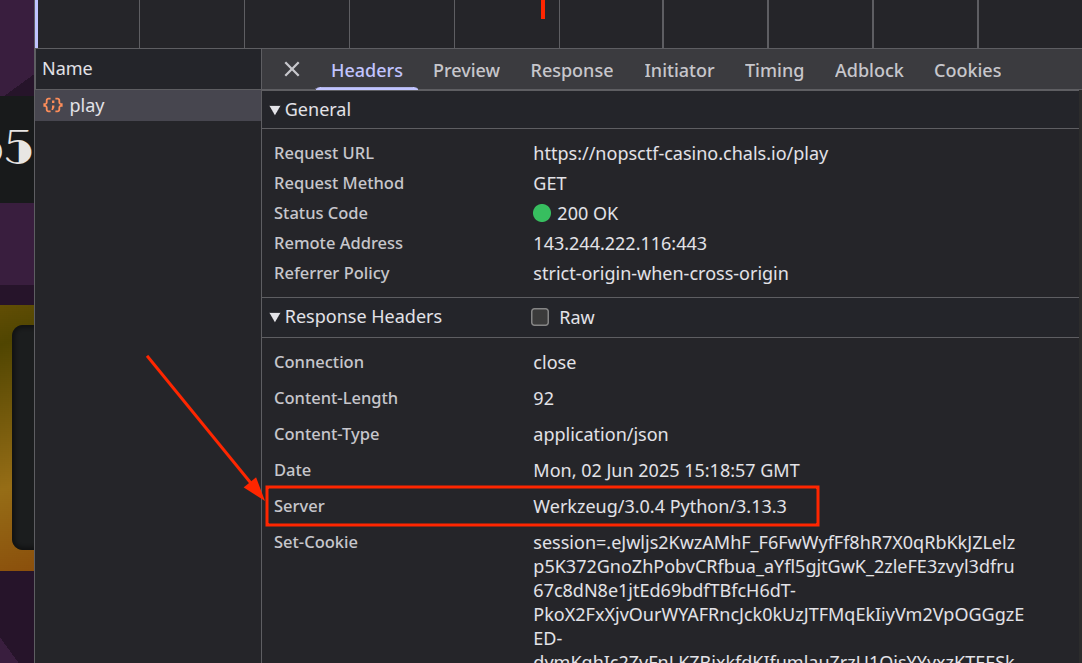This screenshot has height=663, width=1082.
Task: Select the play request in the Name list
Action: [x=85, y=105]
